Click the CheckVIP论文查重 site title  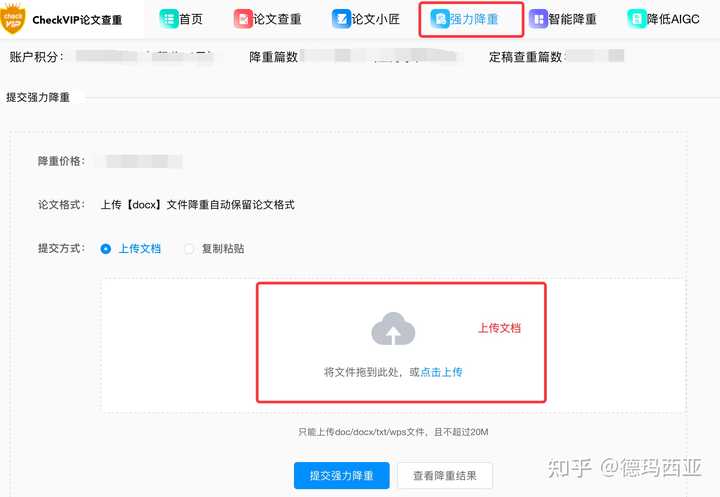tap(77, 20)
